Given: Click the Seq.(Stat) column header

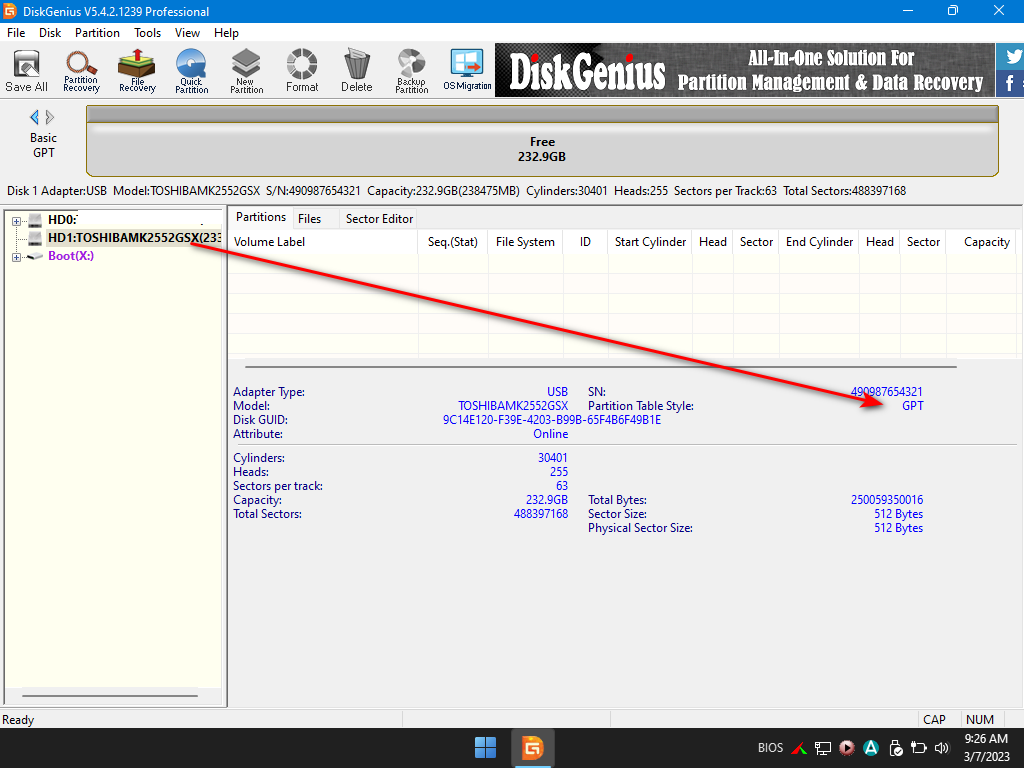Looking at the screenshot, I should (453, 242).
